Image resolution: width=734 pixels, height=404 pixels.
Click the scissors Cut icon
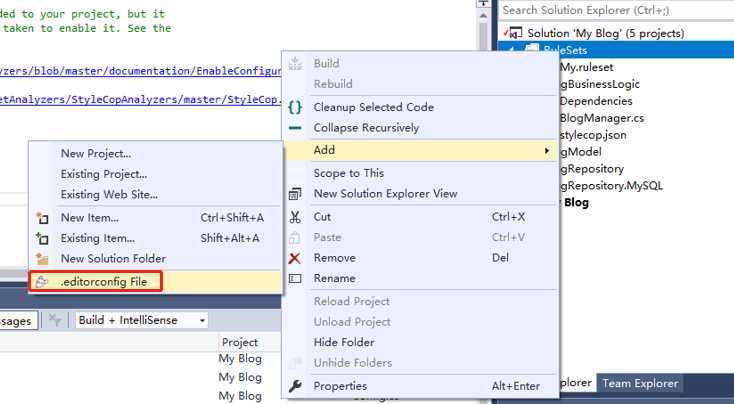point(295,217)
